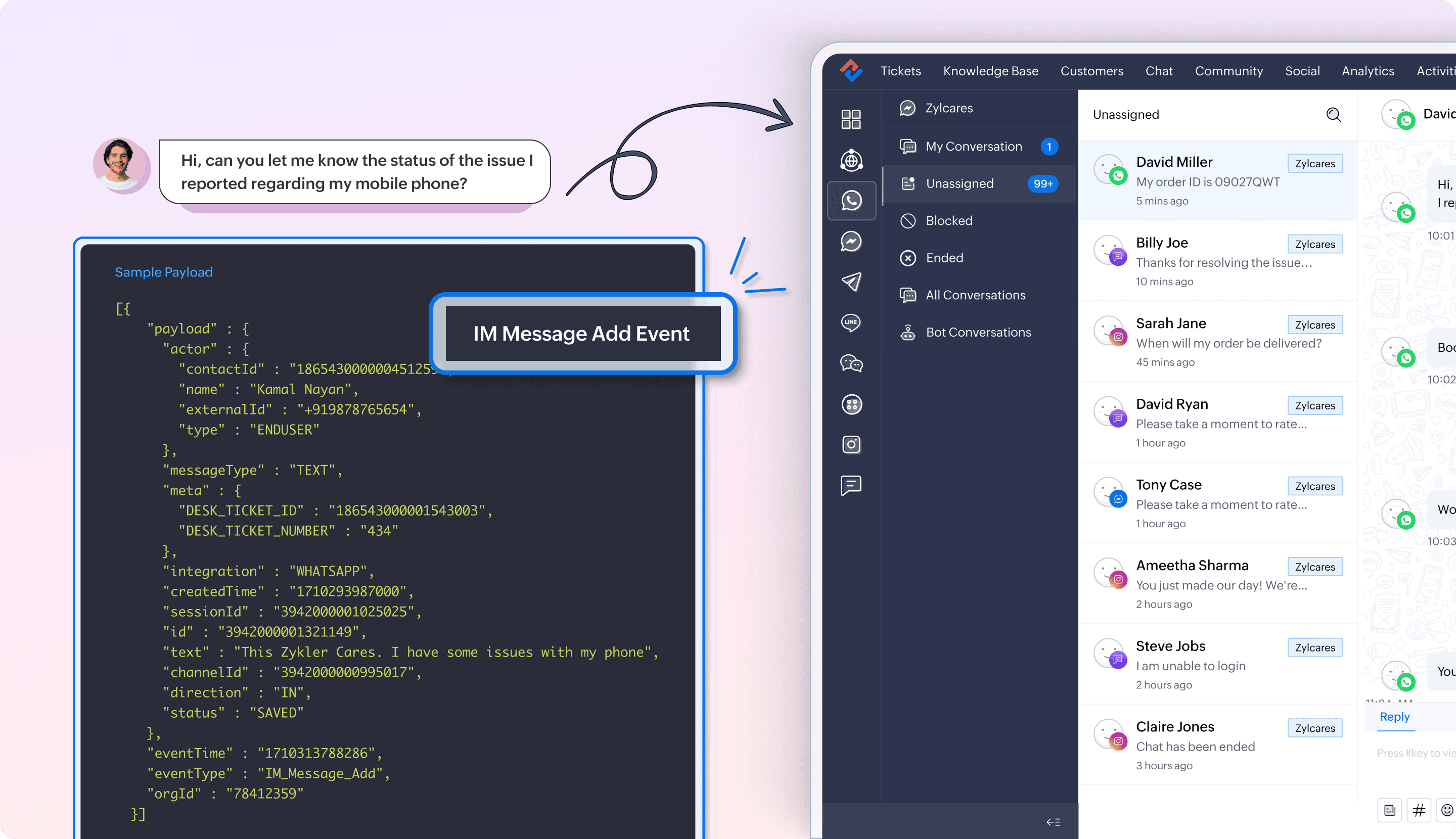The image size is (1456, 839).
Task: Click the search icon beside Unassigned
Action: 1333,115
